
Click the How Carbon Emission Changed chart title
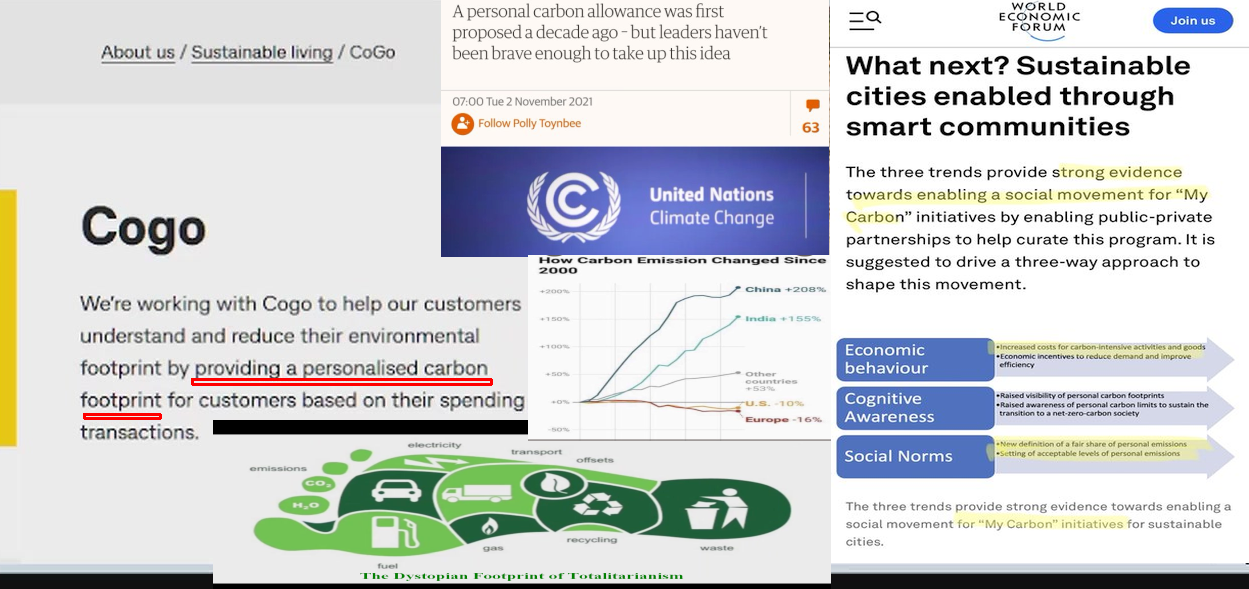click(x=682, y=265)
